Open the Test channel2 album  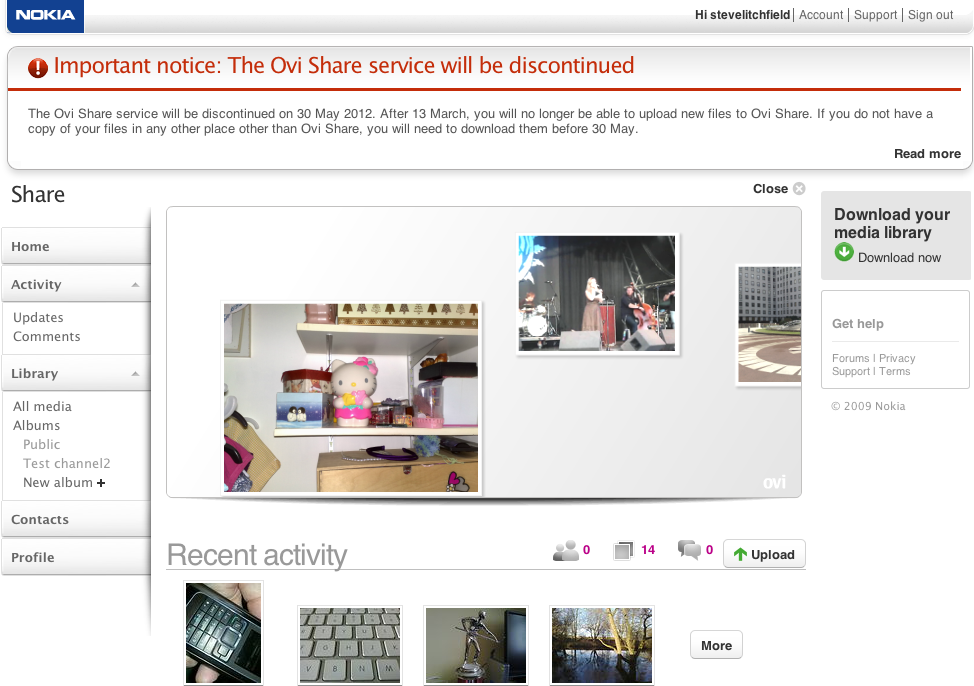point(66,464)
